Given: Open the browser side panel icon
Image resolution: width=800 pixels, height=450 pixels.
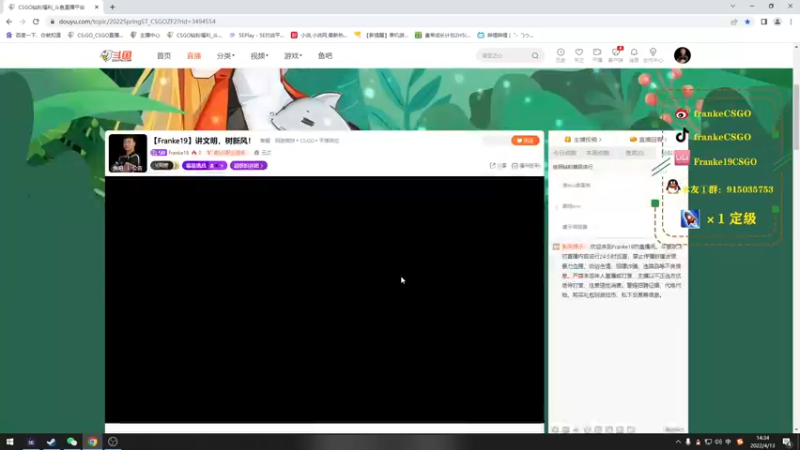Looking at the screenshot, I should [764, 21].
